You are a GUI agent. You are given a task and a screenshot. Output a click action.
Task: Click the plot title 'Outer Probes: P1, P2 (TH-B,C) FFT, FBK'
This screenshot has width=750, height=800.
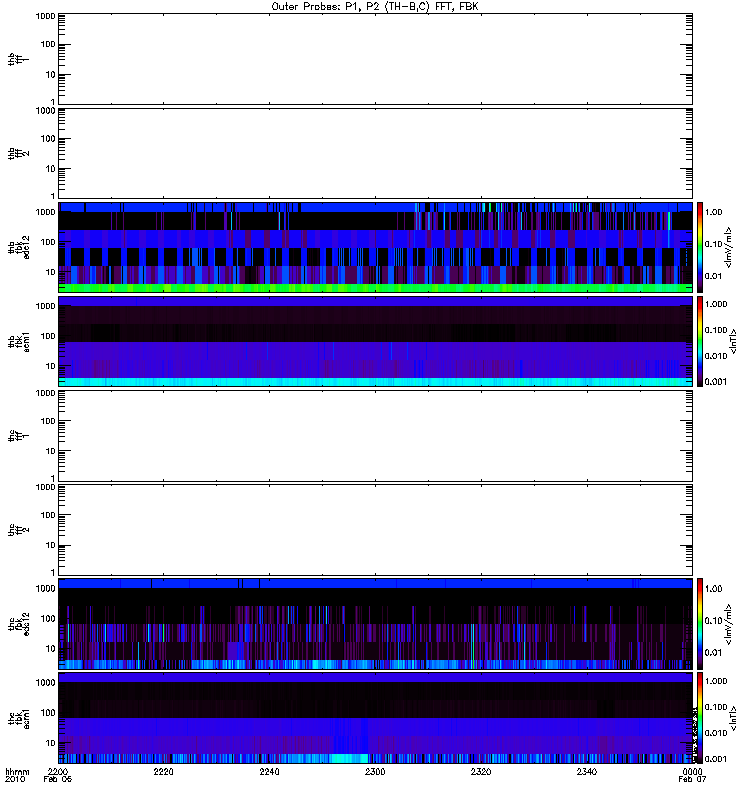(375, 7)
